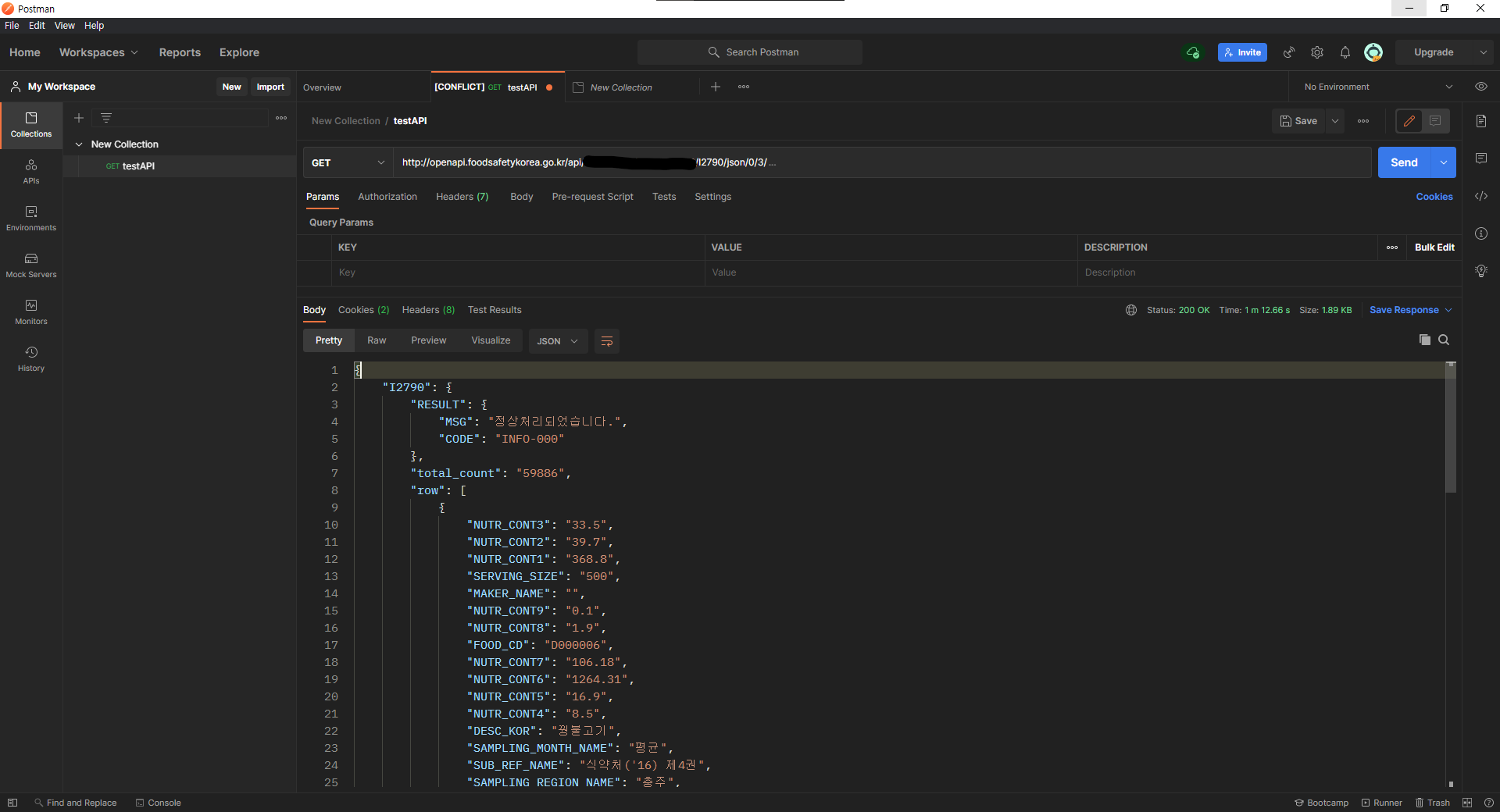Click the Cookies link

[x=1434, y=197]
